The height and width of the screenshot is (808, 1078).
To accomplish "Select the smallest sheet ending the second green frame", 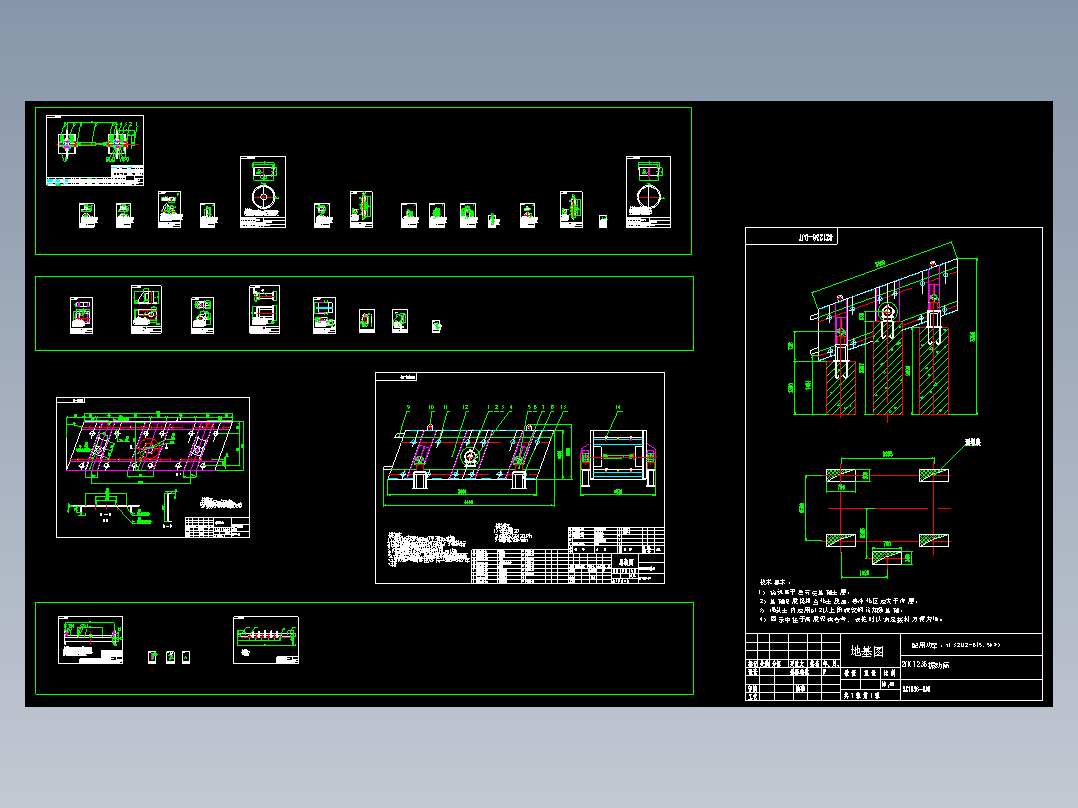I will click(437, 326).
